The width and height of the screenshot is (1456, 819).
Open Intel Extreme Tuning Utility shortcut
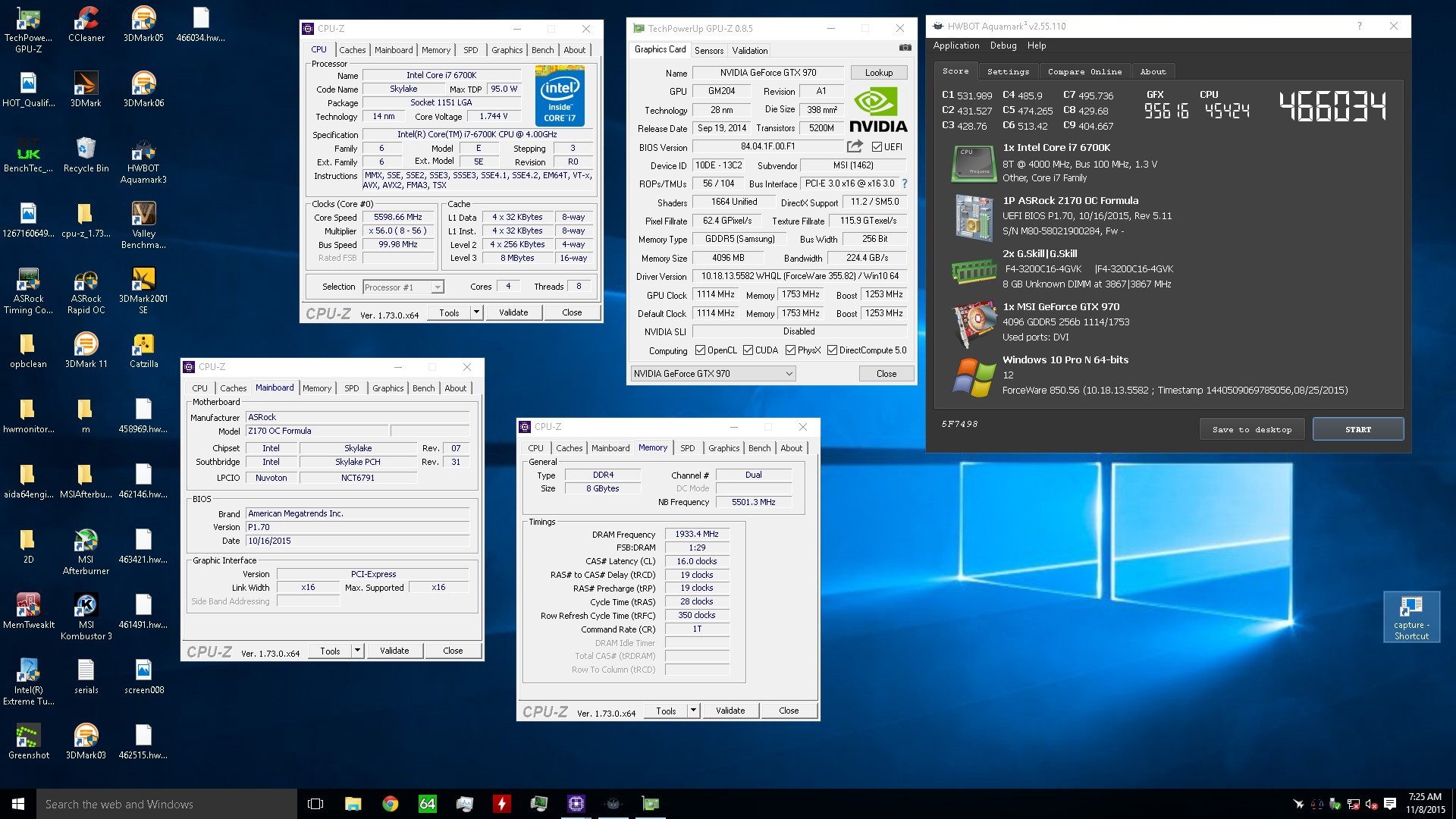click(x=28, y=682)
